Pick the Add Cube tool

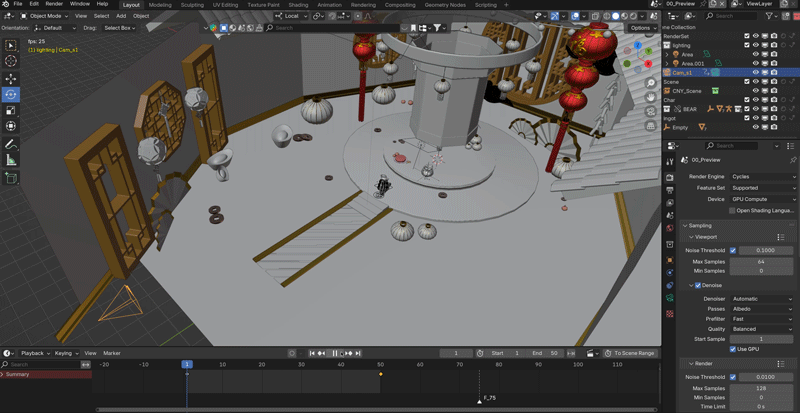[x=11, y=178]
